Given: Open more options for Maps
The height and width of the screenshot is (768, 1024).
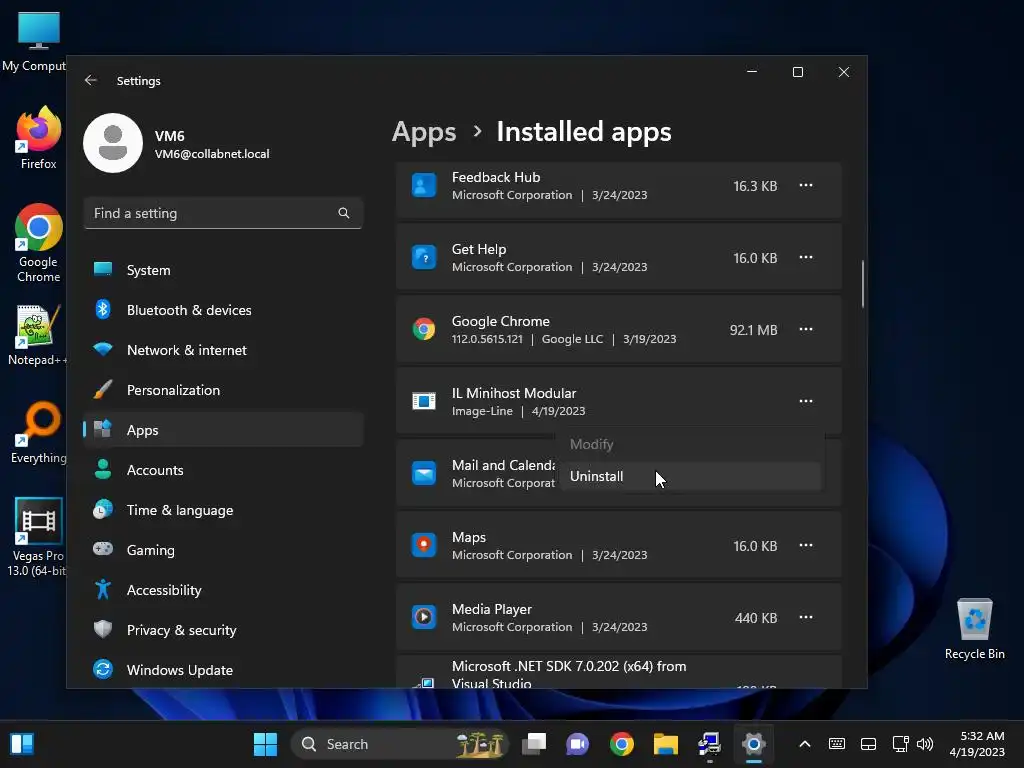Looking at the screenshot, I should (806, 545).
